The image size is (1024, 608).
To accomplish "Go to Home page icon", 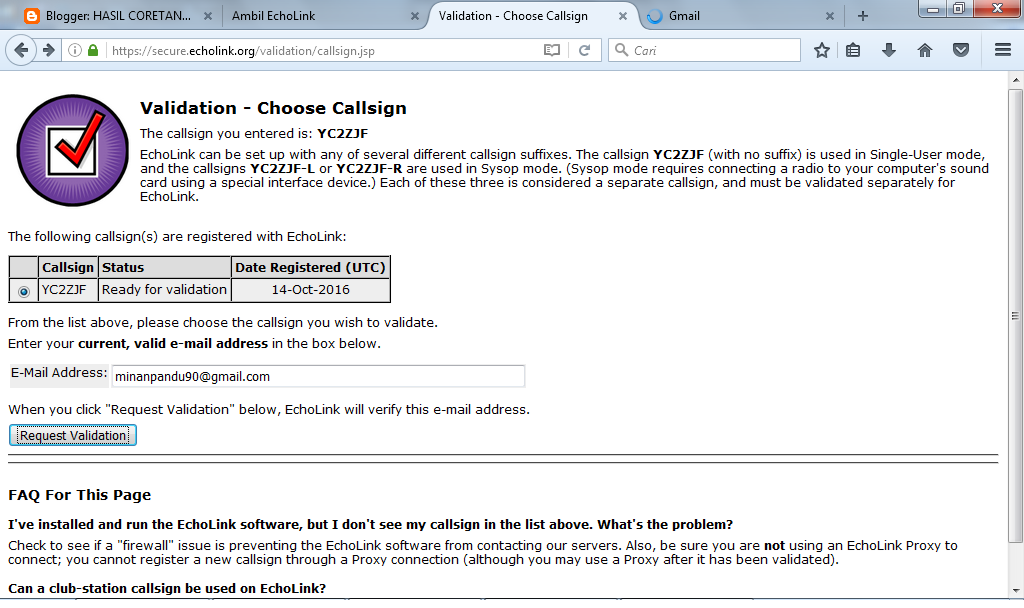I will click(925, 50).
